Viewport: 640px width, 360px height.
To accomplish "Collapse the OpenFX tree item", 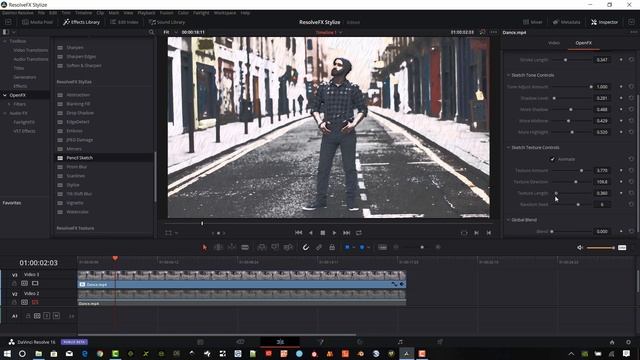I will click(x=5, y=95).
